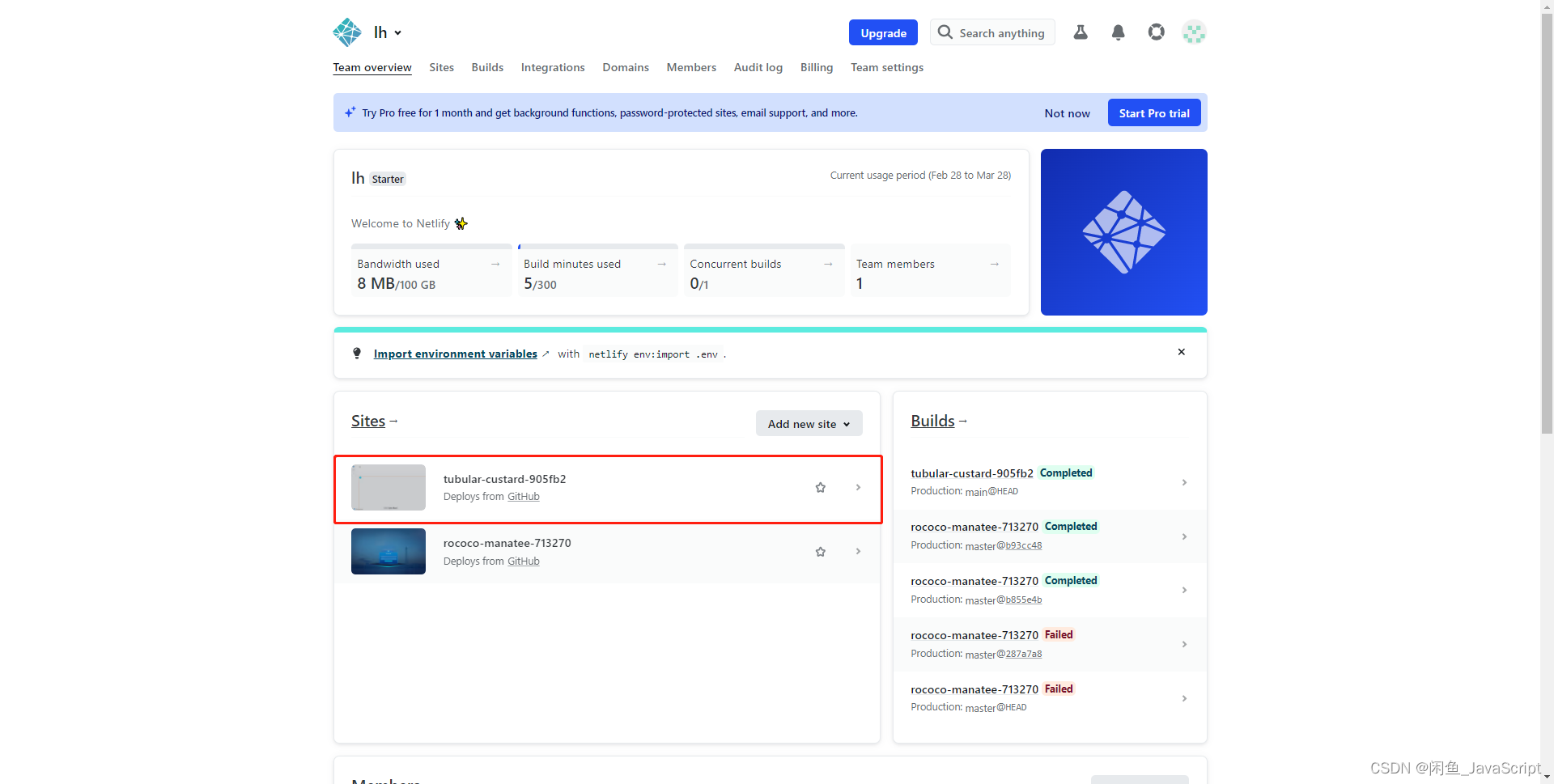Open the Sites heading link
Viewport: 1554px width, 784px height.
[368, 421]
